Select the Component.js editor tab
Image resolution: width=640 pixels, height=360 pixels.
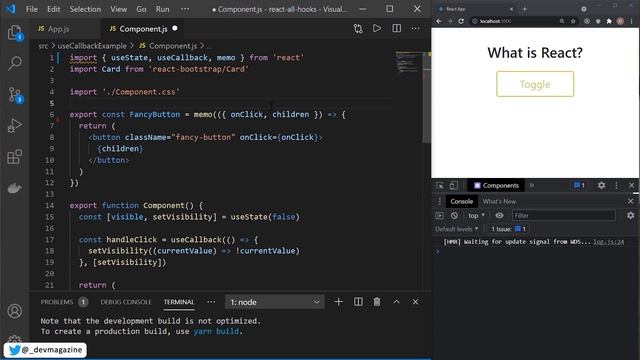tap(143, 29)
